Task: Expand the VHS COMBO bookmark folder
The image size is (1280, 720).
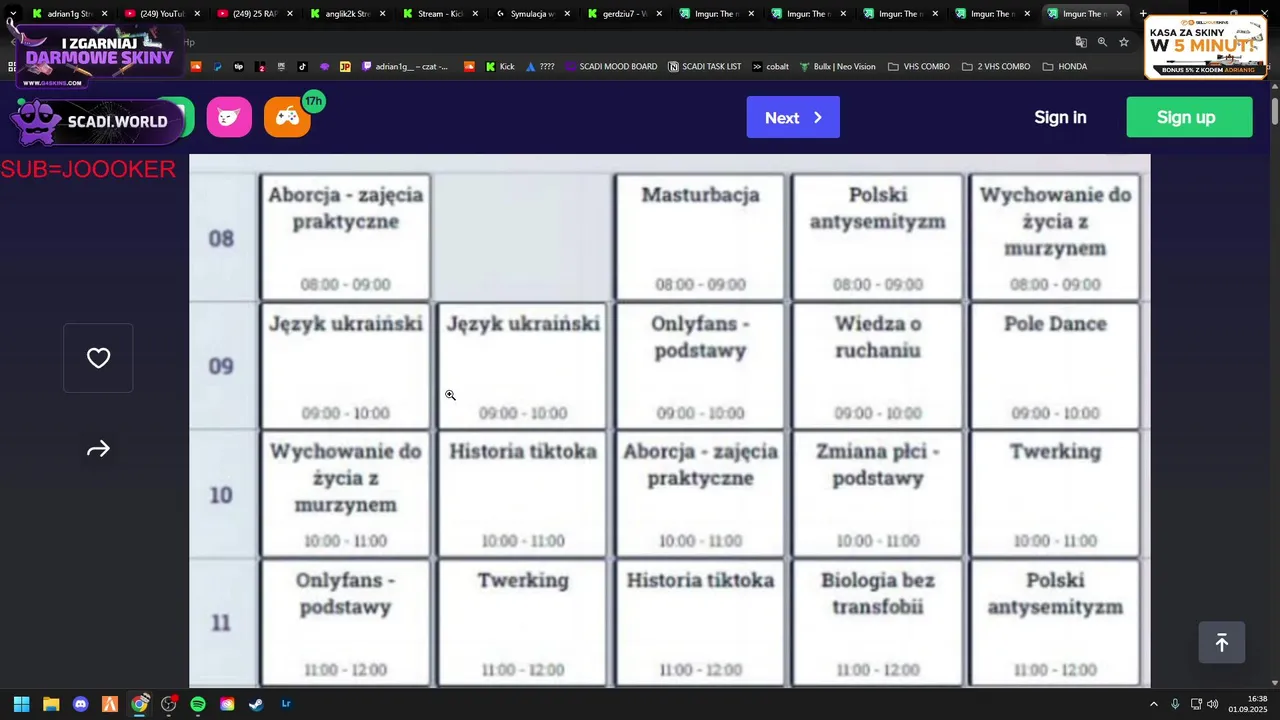Action: [918, 67]
